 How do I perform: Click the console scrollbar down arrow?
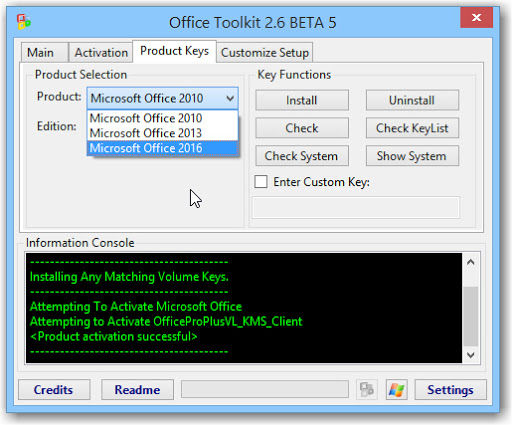[x=471, y=355]
